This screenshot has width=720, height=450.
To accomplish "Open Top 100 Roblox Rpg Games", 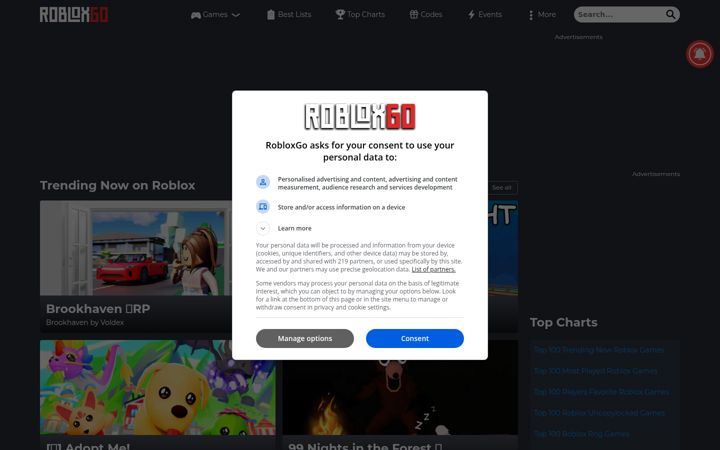I will 581,434.
